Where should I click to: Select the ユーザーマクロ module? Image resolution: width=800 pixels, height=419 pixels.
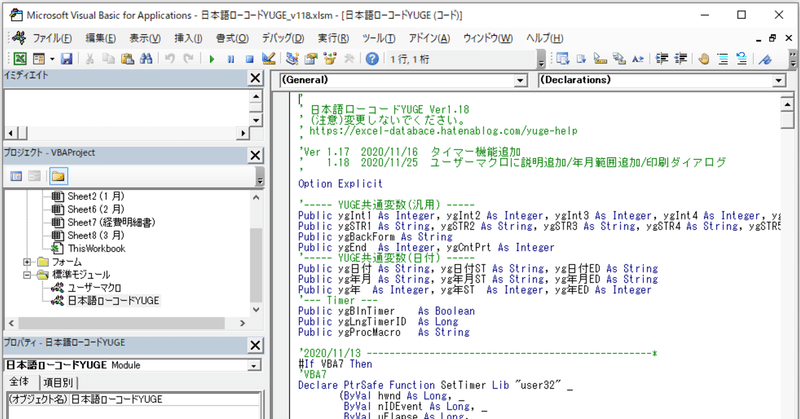[x=94, y=288]
